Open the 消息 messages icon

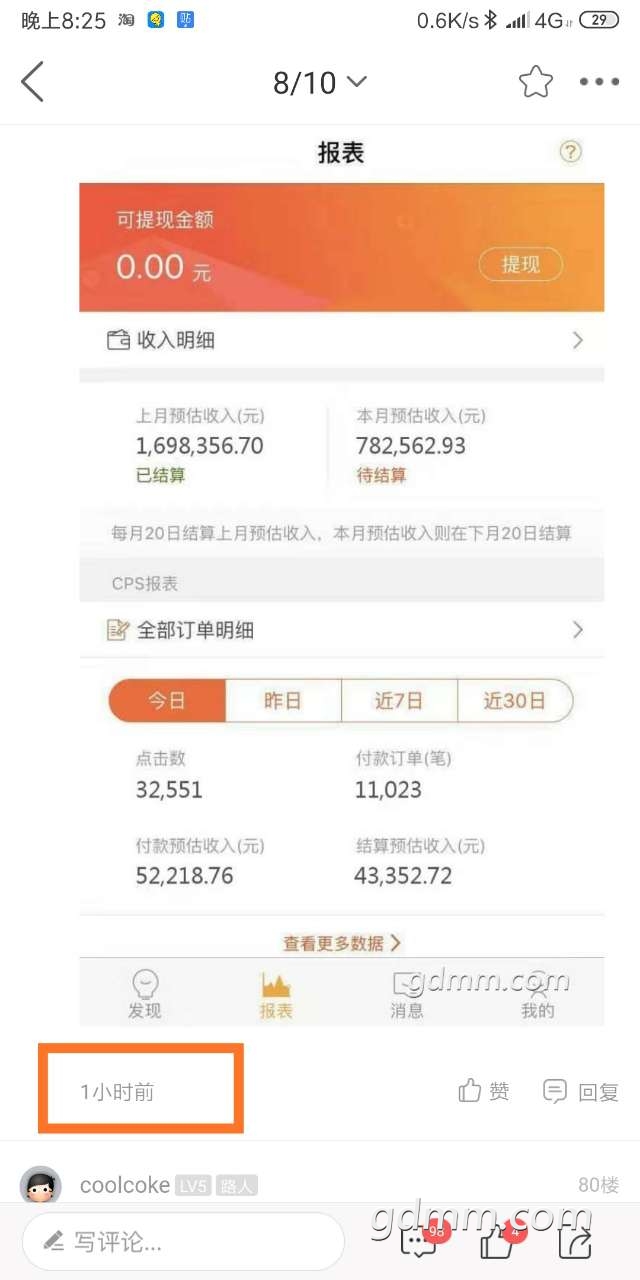(x=407, y=995)
